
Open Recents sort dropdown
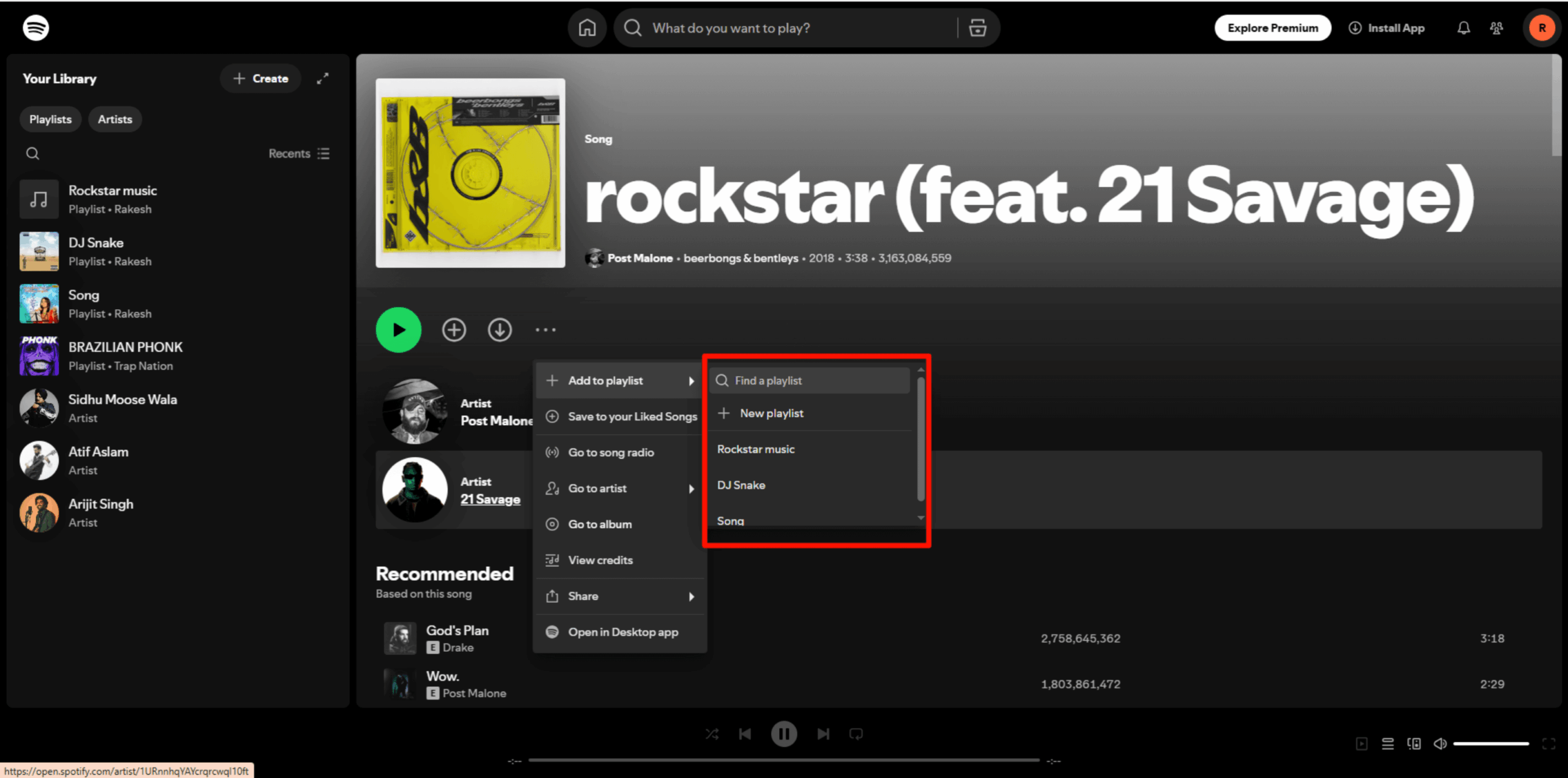point(299,154)
